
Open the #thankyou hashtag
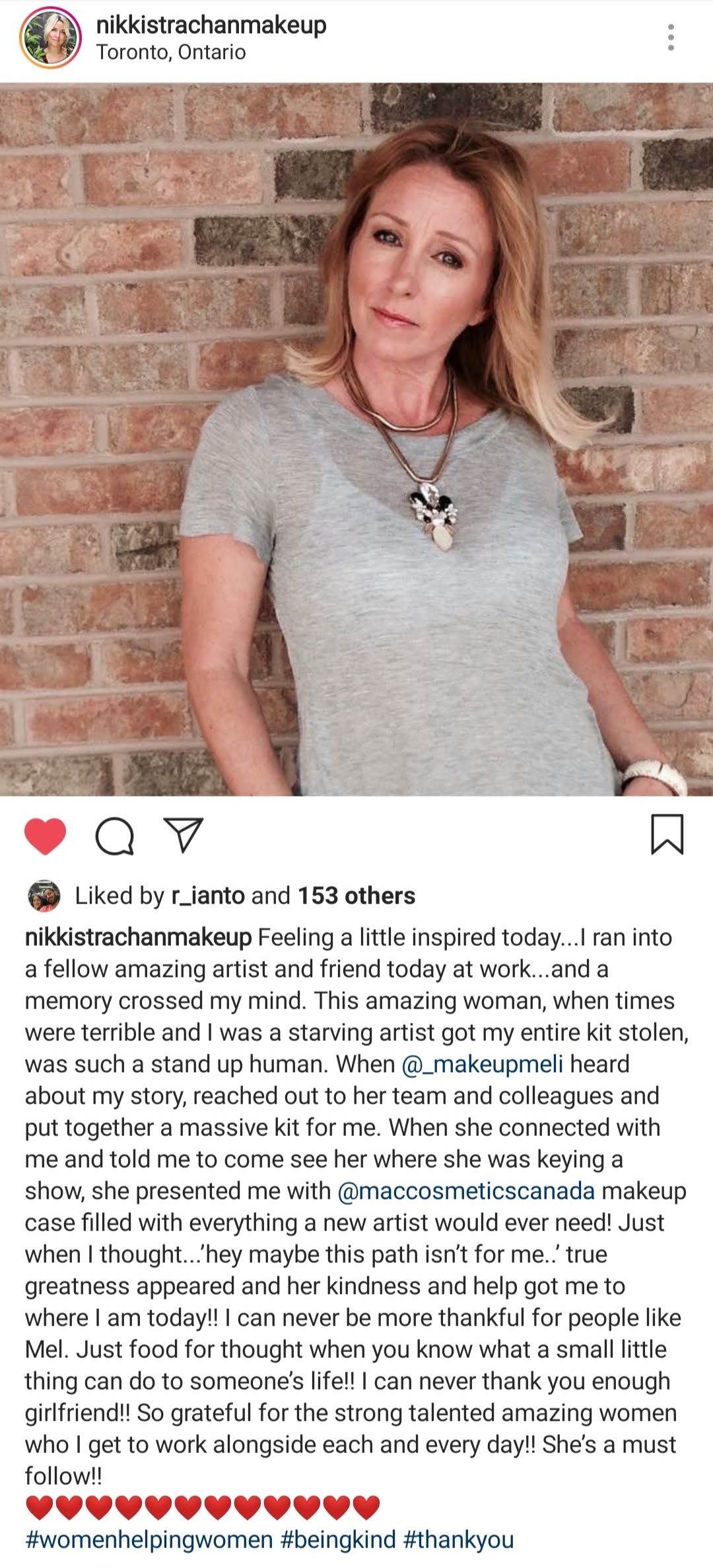458,1540
